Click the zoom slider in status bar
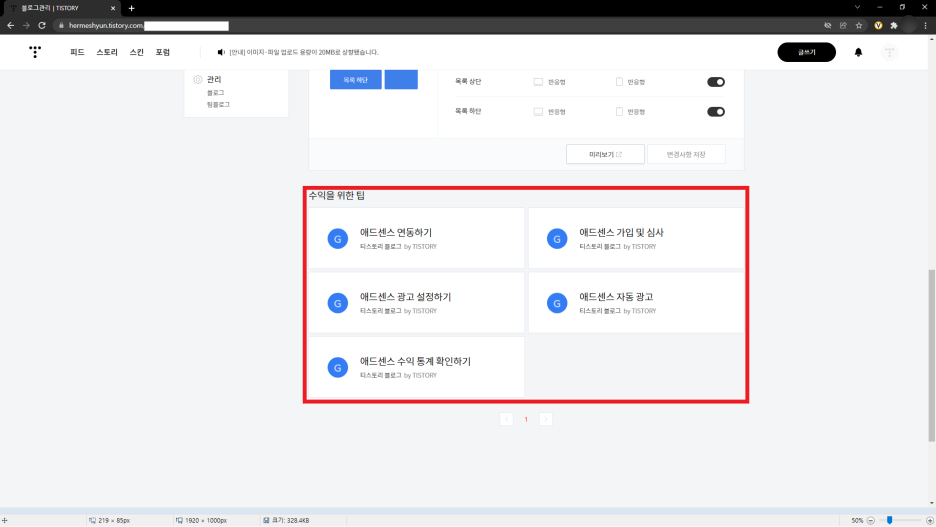Screen dimensions: 936x527 pyautogui.click(x=889, y=520)
